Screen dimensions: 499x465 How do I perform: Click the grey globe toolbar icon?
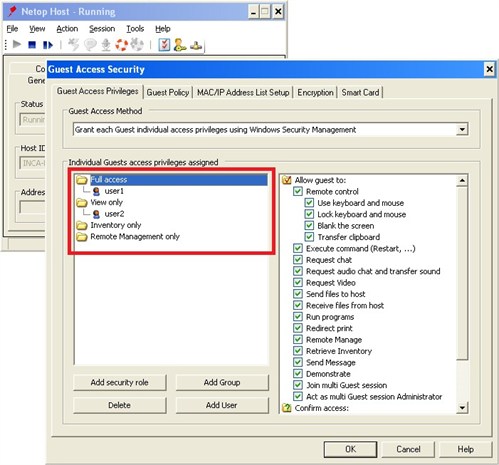pos(137,44)
